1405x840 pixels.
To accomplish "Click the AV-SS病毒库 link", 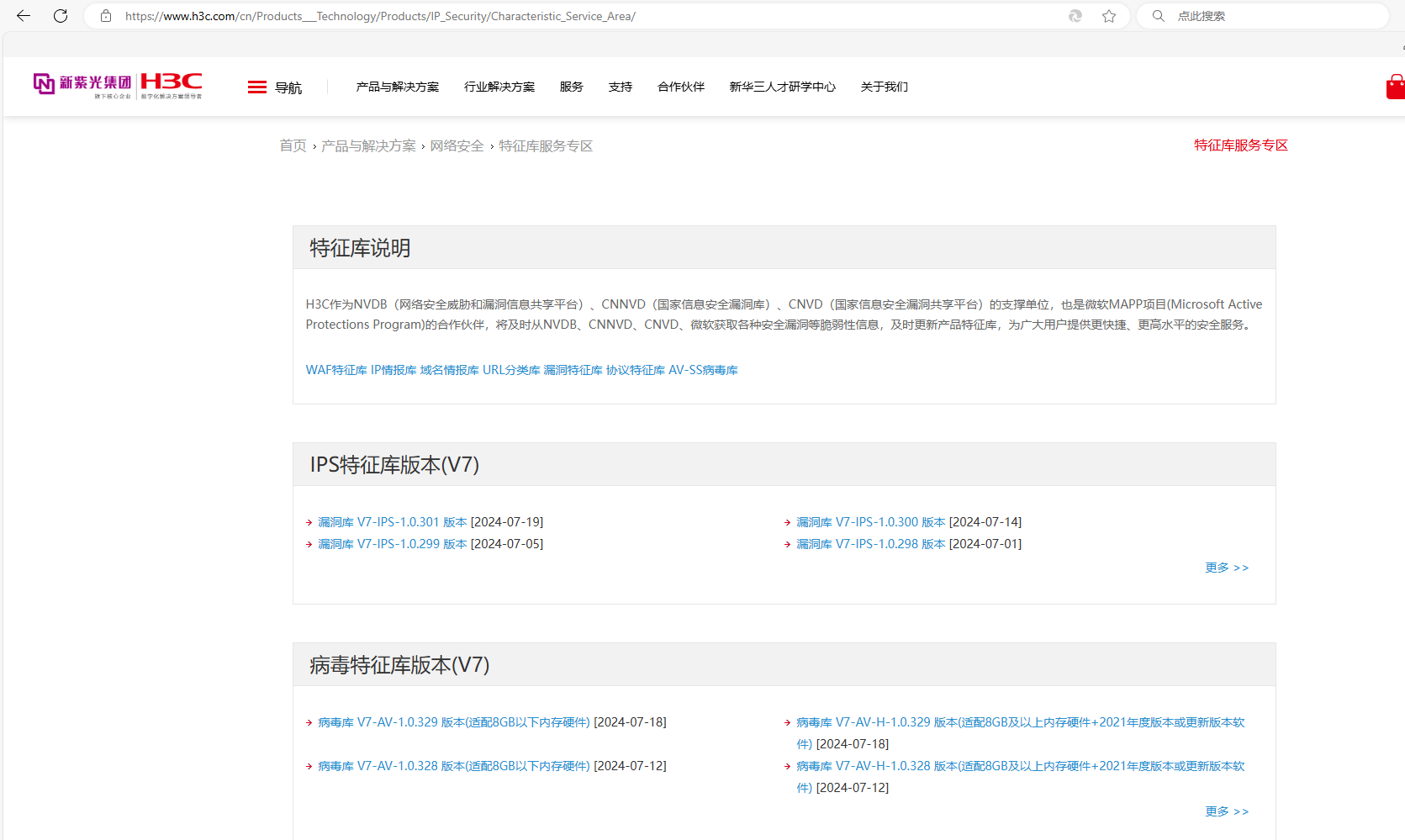I will click(x=703, y=370).
